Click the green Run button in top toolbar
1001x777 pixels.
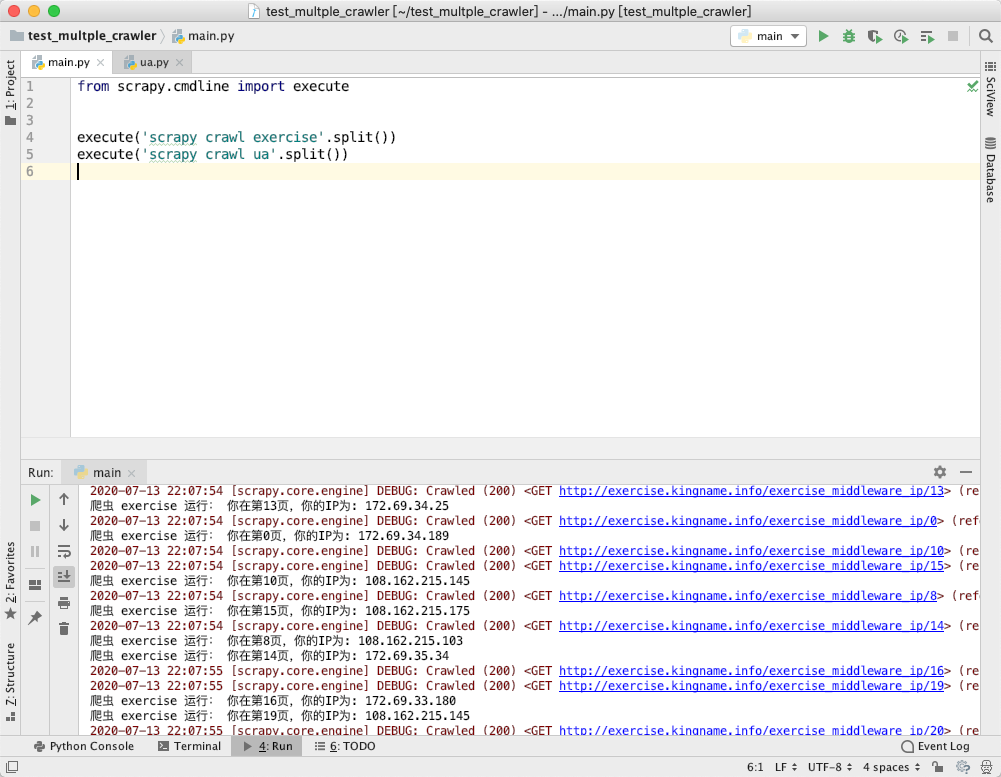click(x=823, y=36)
